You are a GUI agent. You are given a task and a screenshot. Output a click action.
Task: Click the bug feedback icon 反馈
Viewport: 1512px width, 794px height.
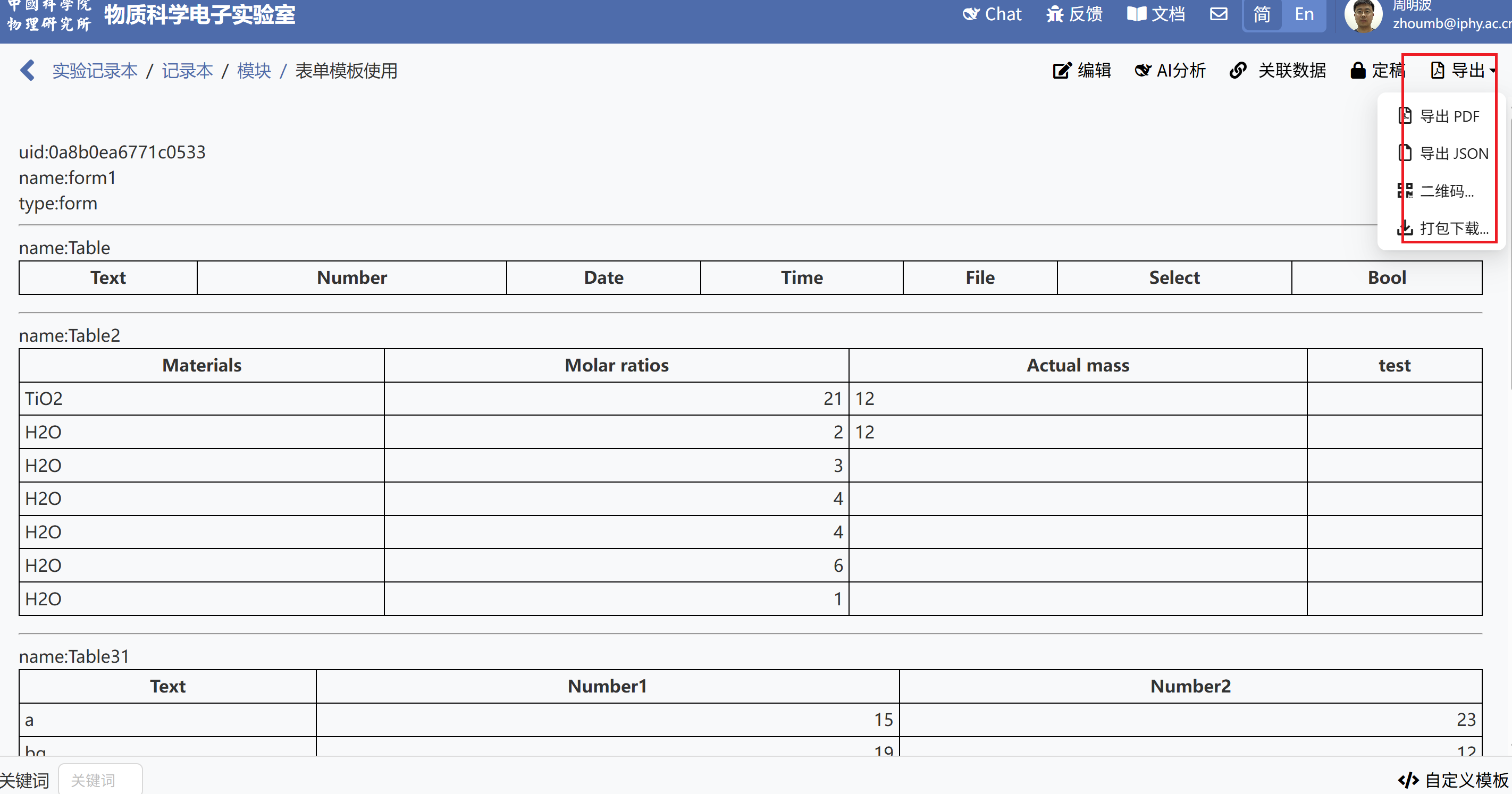click(1055, 14)
